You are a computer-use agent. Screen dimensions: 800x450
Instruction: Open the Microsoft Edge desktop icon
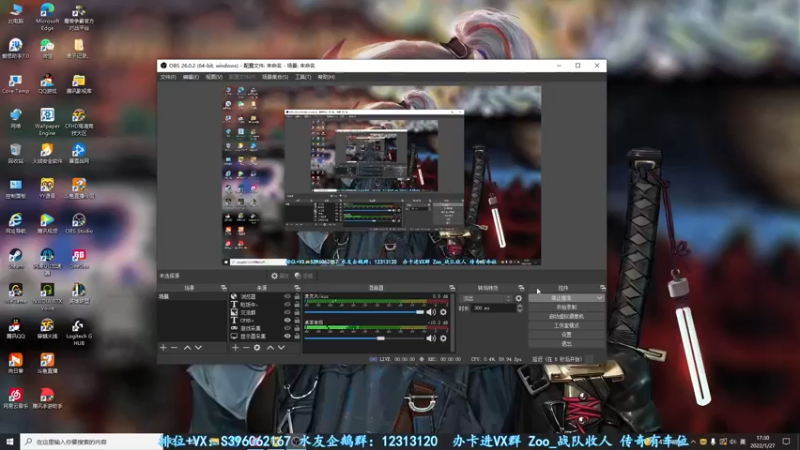click(x=47, y=17)
